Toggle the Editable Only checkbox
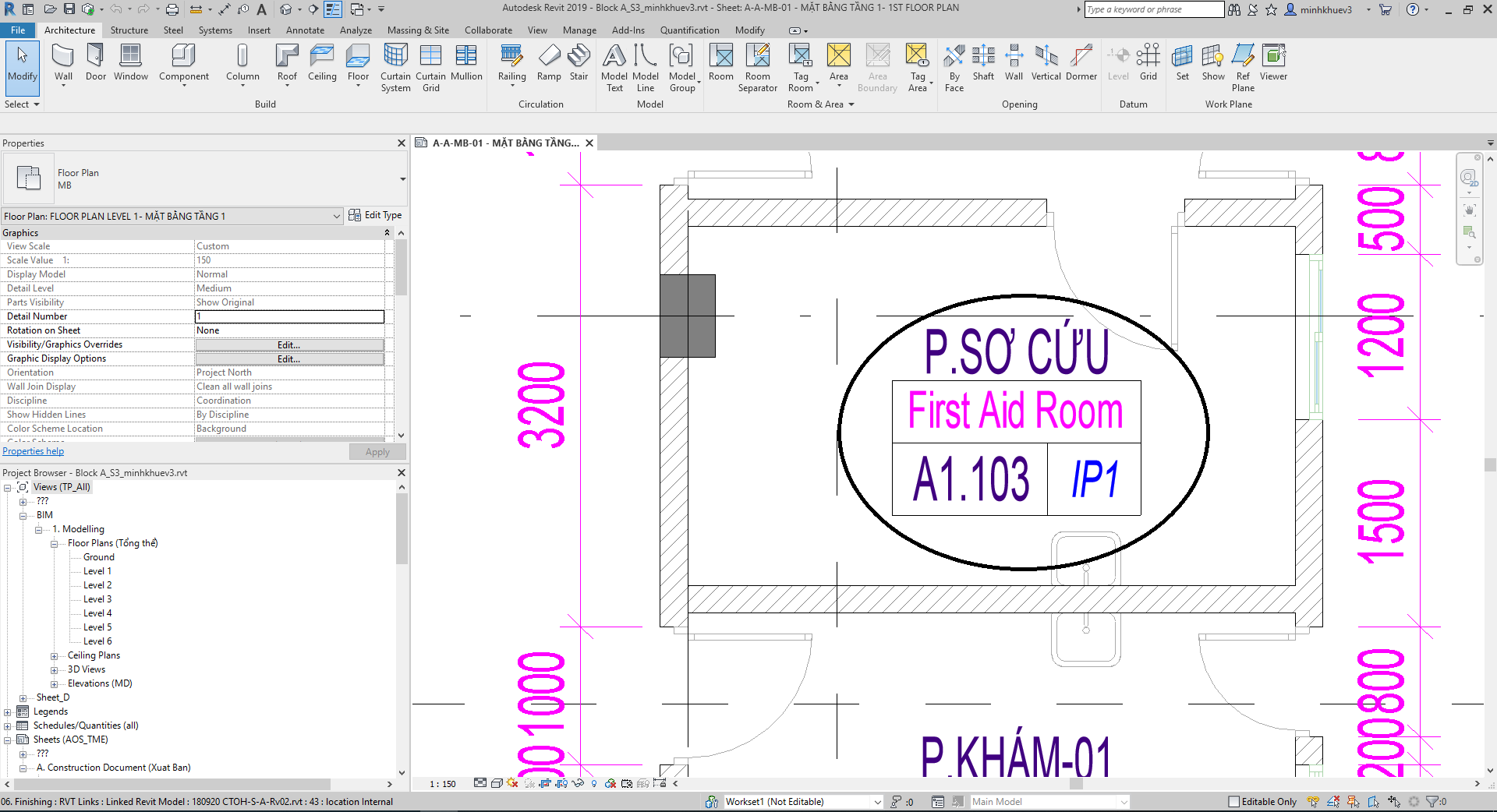1497x812 pixels. pos(1233,801)
